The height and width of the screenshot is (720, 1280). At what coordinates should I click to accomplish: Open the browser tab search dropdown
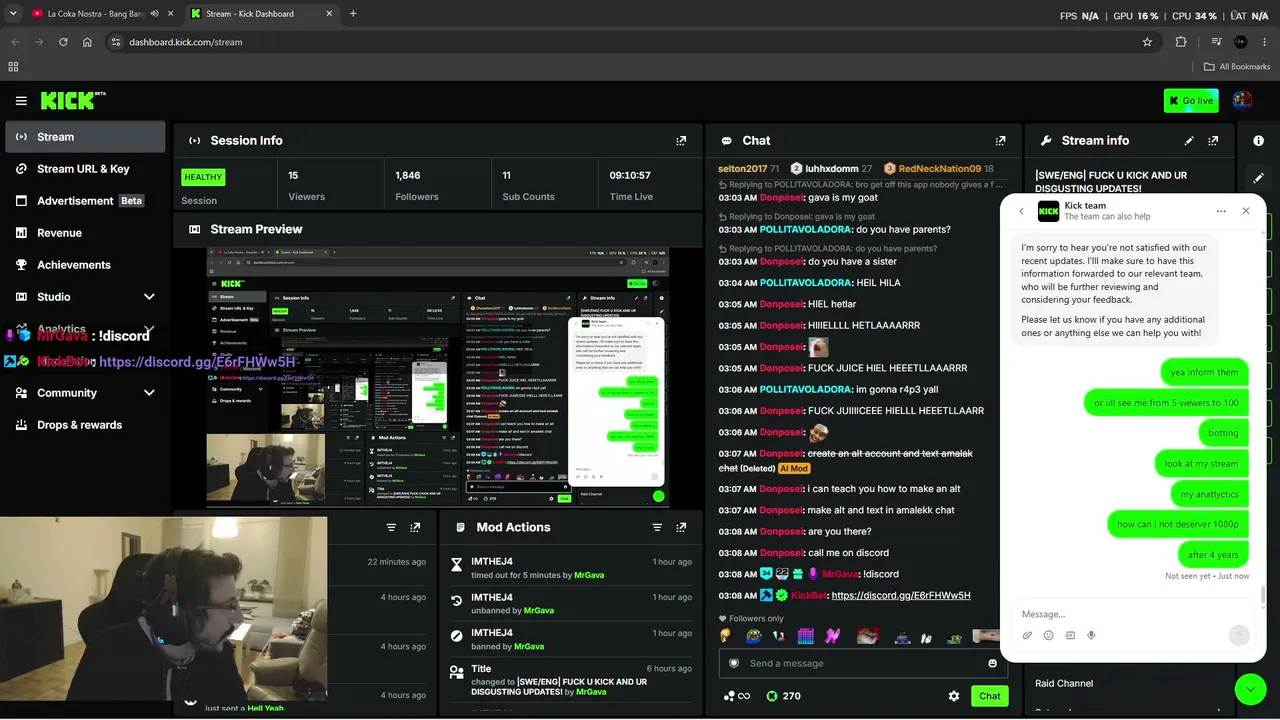point(13,14)
